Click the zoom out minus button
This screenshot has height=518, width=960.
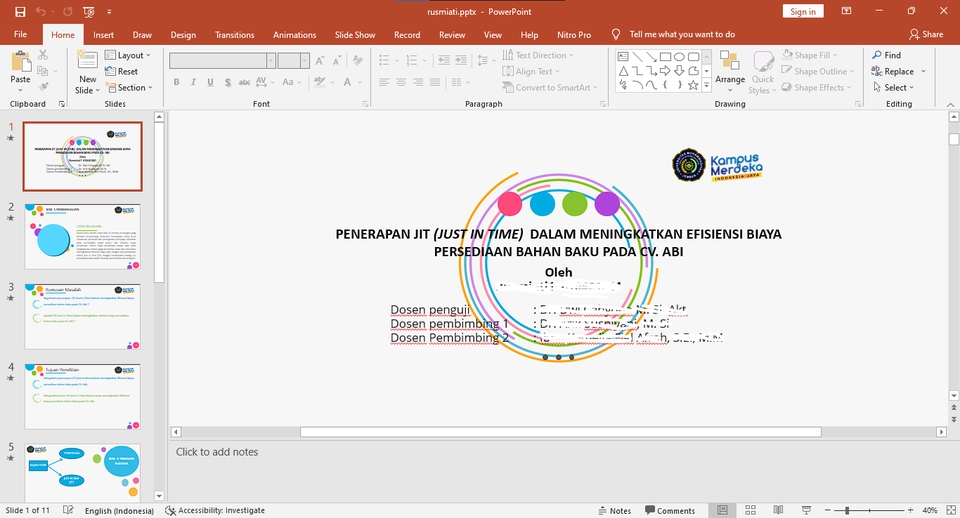click(828, 510)
